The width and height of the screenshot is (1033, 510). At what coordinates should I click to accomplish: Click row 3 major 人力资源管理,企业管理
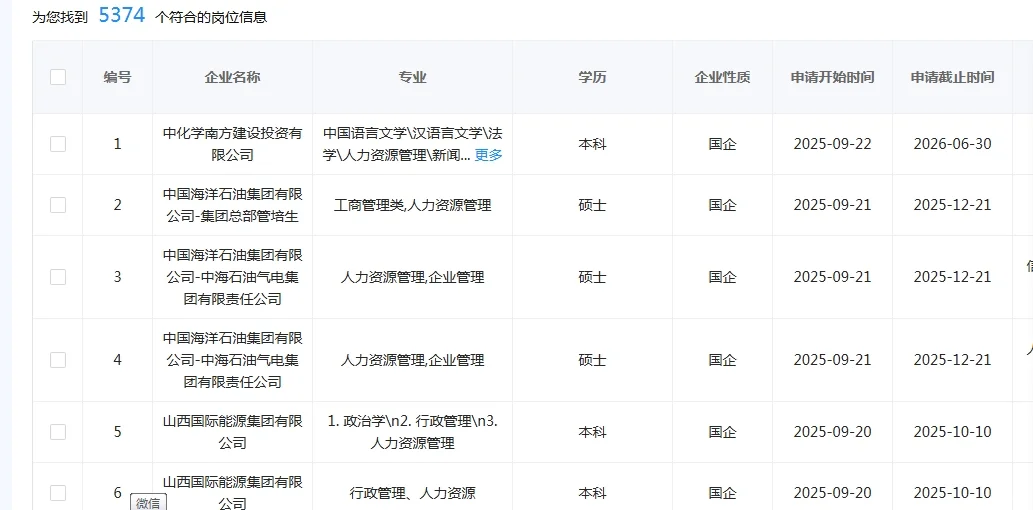point(412,277)
